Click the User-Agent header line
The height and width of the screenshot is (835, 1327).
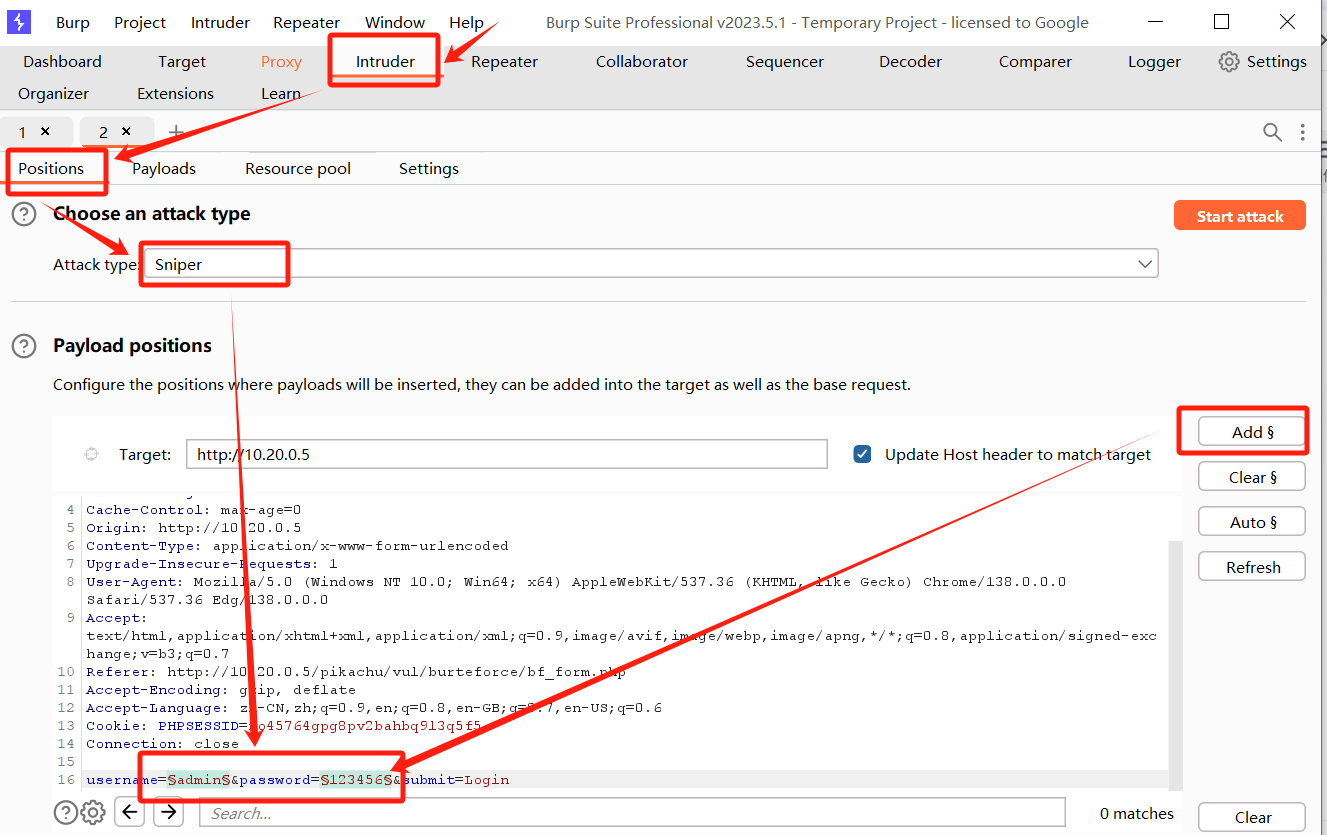[576, 591]
